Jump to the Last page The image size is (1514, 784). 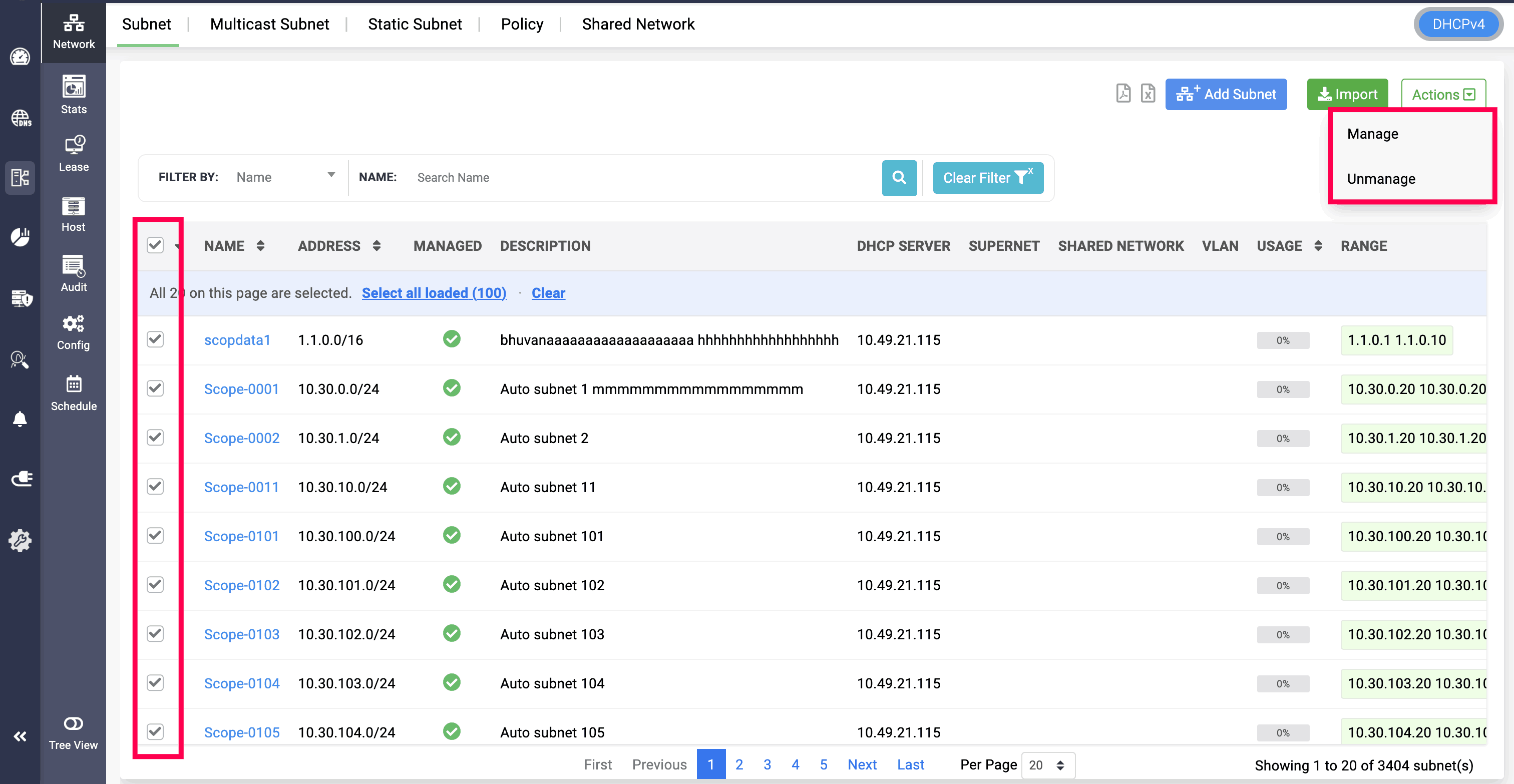pyautogui.click(x=910, y=764)
